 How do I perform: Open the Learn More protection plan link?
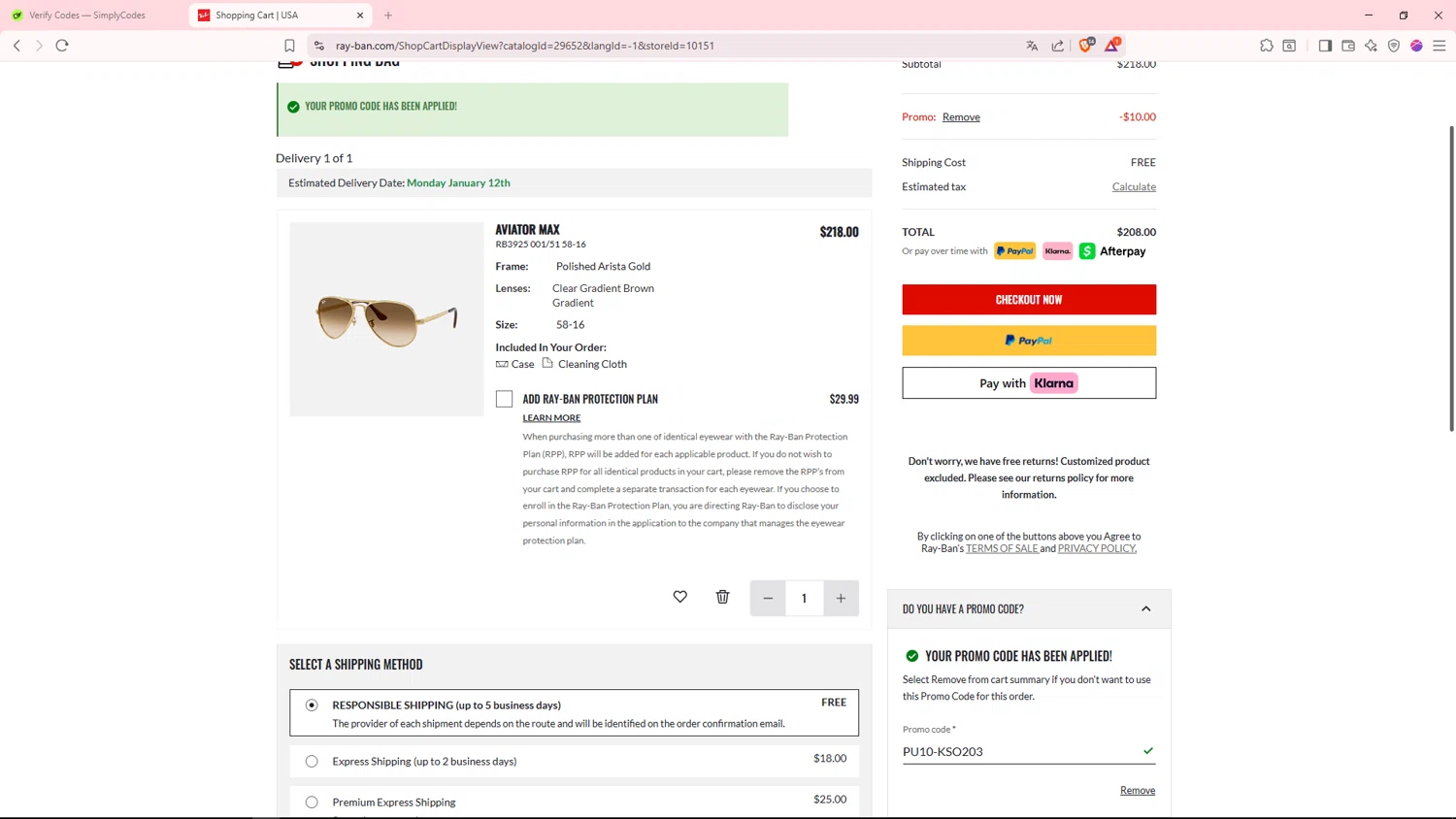point(551,418)
